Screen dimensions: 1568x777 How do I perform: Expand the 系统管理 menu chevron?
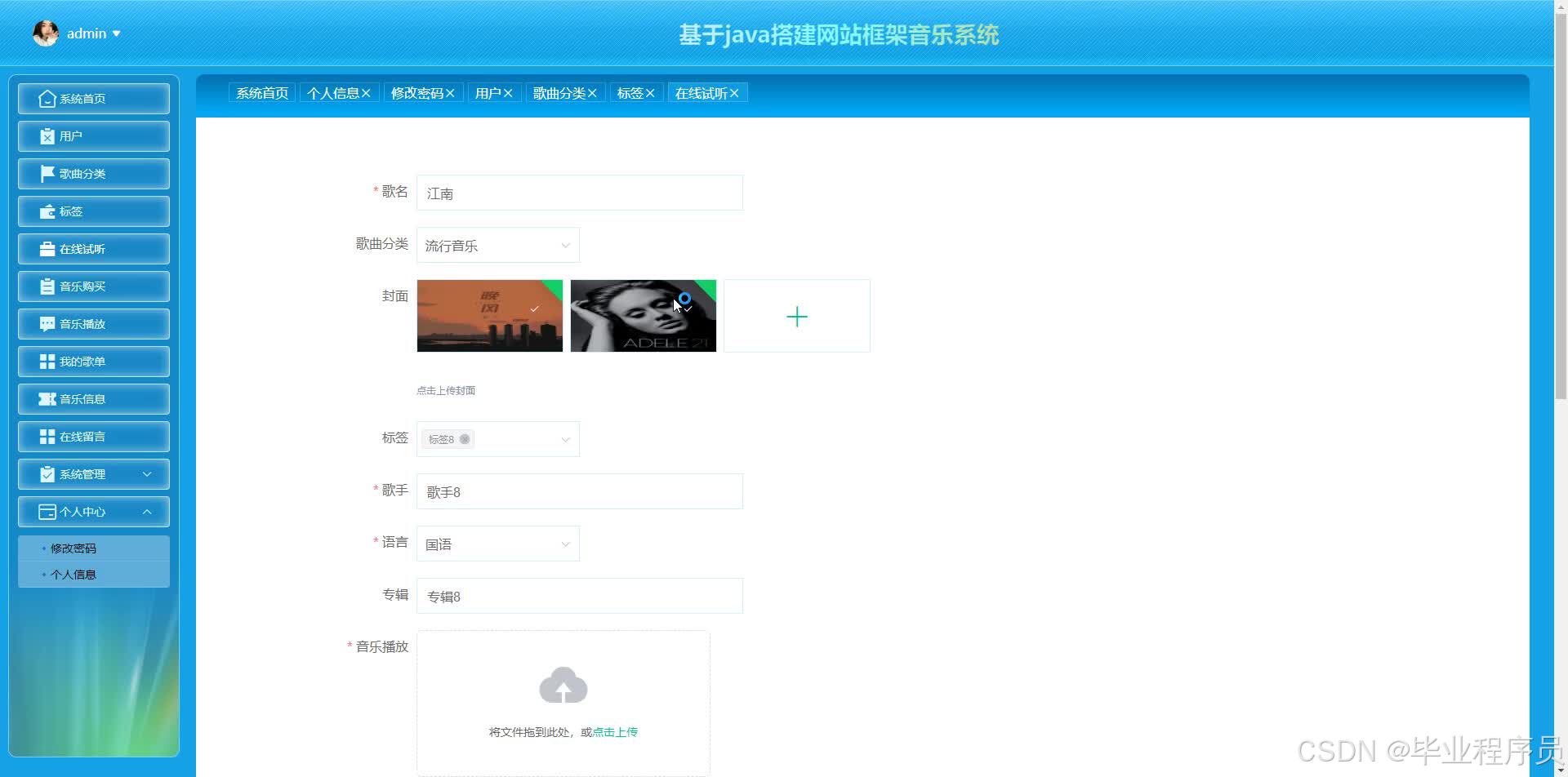[x=147, y=474]
